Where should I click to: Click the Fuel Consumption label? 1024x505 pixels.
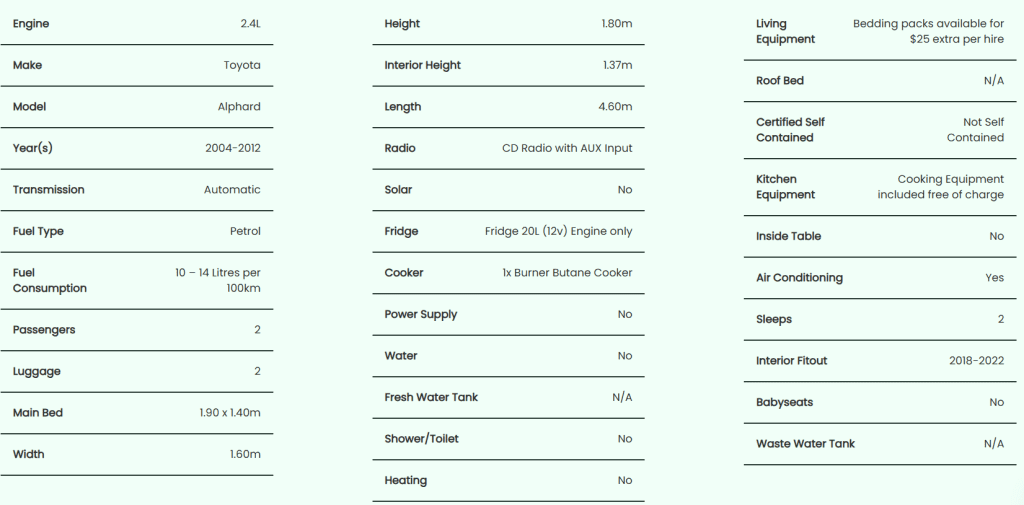click(x=50, y=280)
